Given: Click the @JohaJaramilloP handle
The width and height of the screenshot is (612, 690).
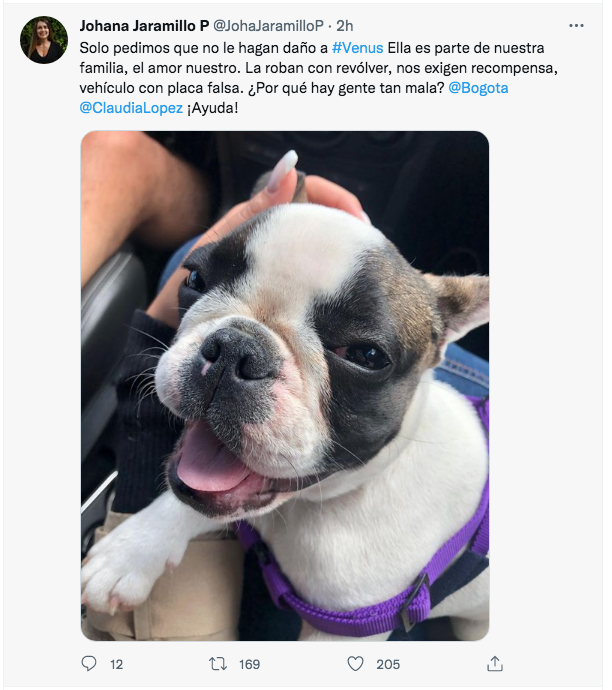Looking at the screenshot, I should coord(268,26).
